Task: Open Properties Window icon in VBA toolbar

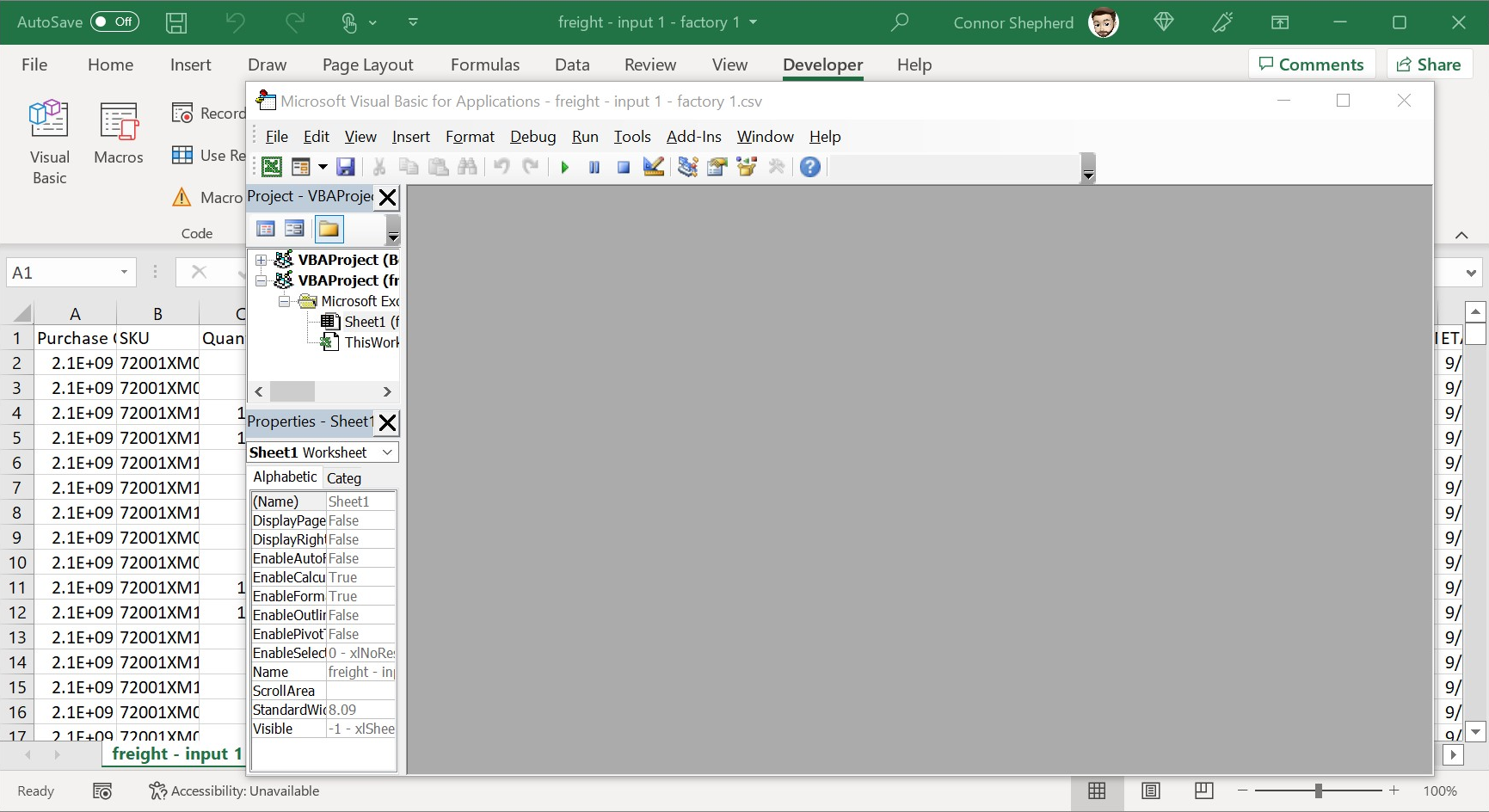Action: 717,167
